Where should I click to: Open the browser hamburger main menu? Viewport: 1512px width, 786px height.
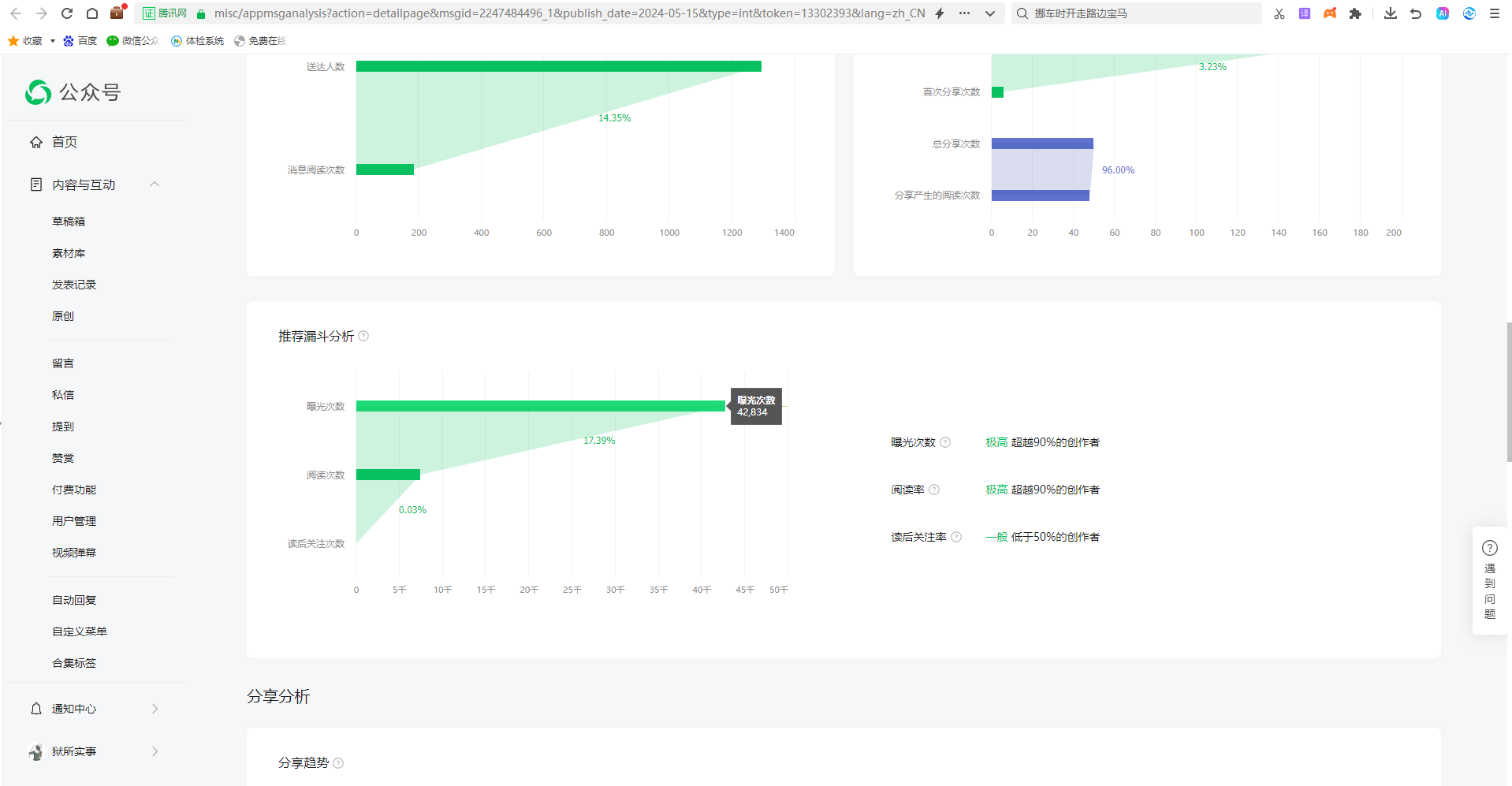(x=1495, y=13)
